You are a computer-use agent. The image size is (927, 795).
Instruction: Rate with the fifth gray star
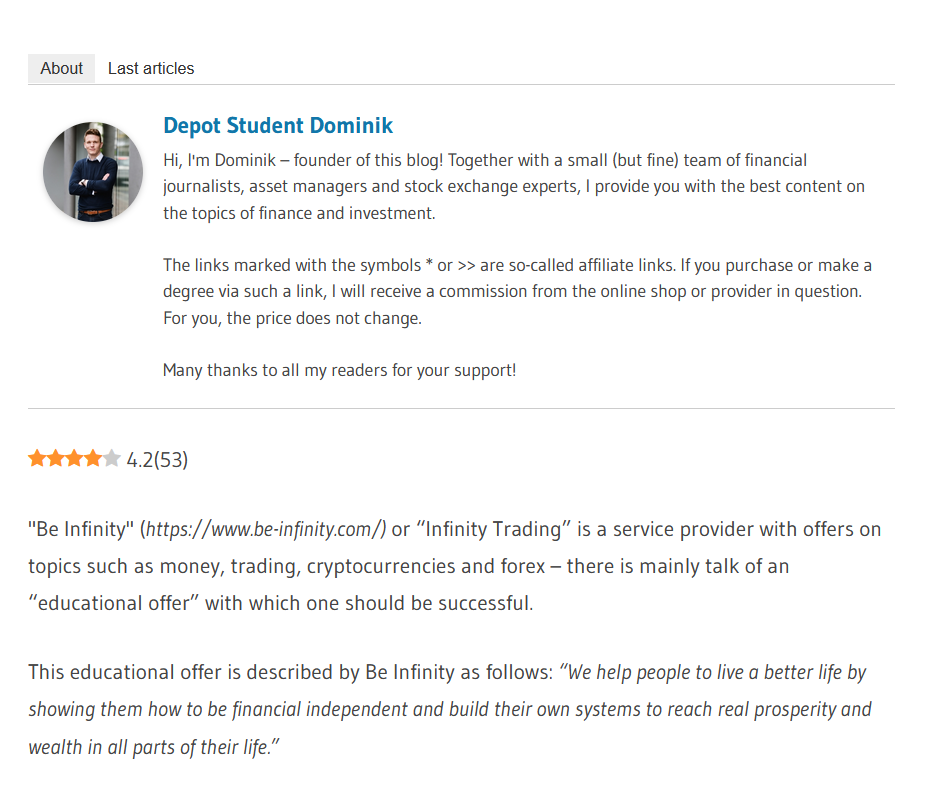(112, 458)
